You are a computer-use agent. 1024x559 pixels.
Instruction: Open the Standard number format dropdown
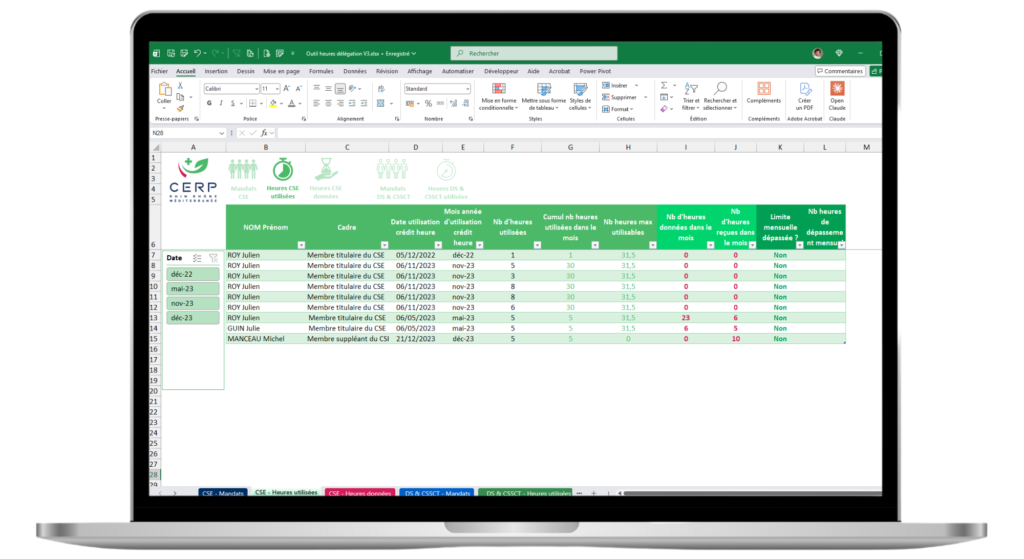pos(467,88)
